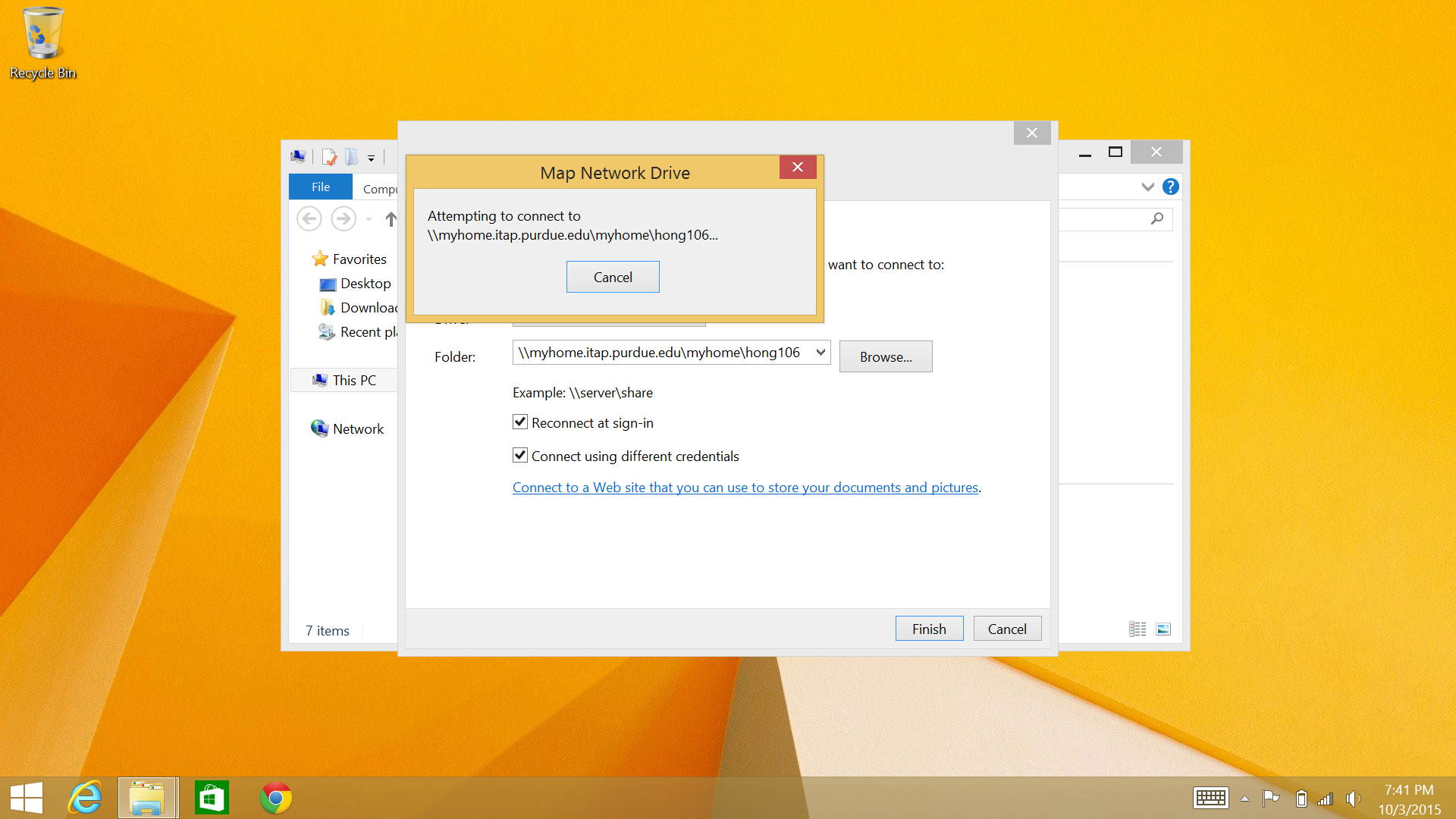Image resolution: width=1456 pixels, height=819 pixels.
Task: Switch to Large icons view via status bar icon
Action: pos(1163,629)
